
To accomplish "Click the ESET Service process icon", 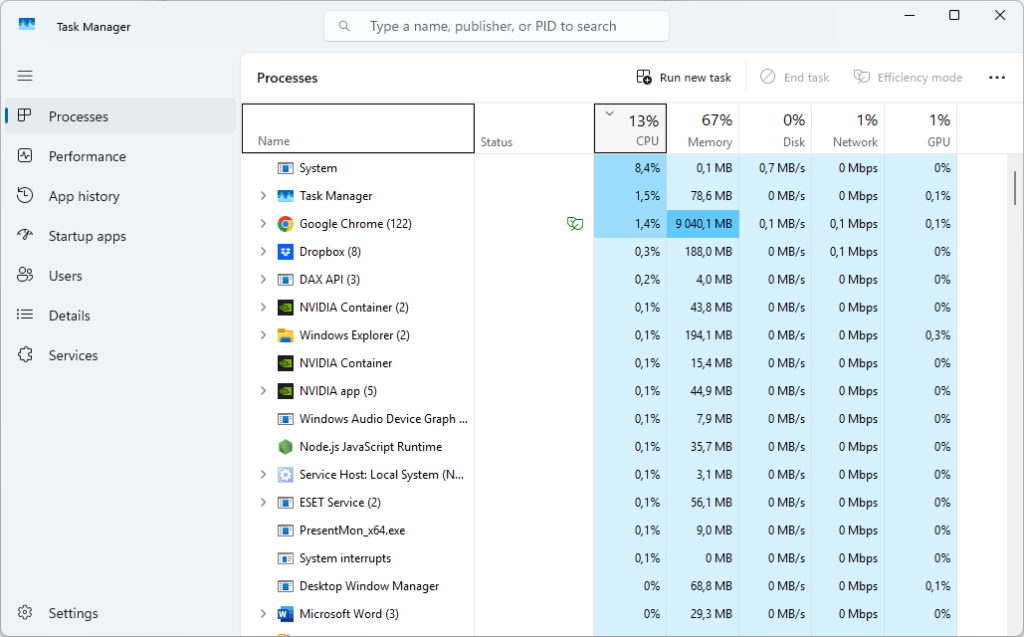I will 285,502.
